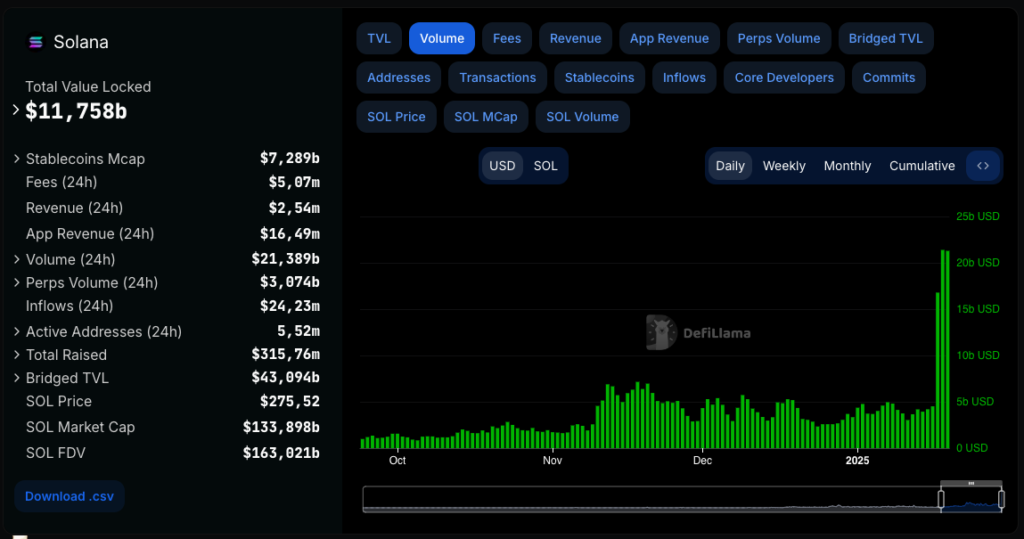Expand the Bridged TVL row
This screenshot has width=1024, height=539.
pos(17,378)
